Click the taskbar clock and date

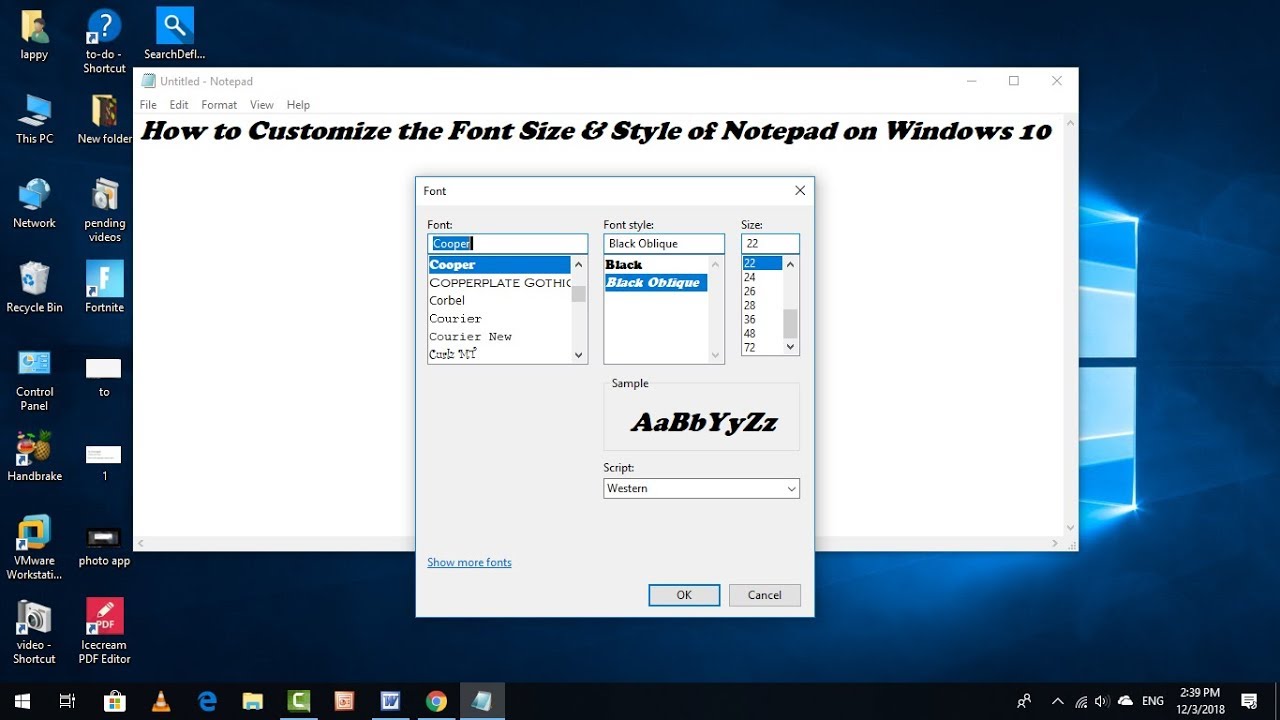(1200, 701)
